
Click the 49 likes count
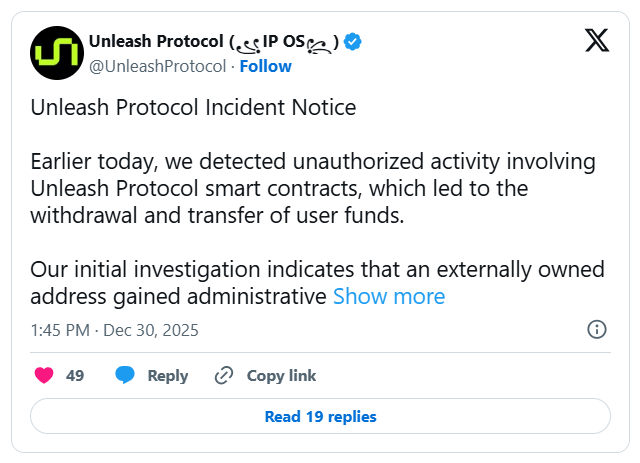(x=75, y=376)
